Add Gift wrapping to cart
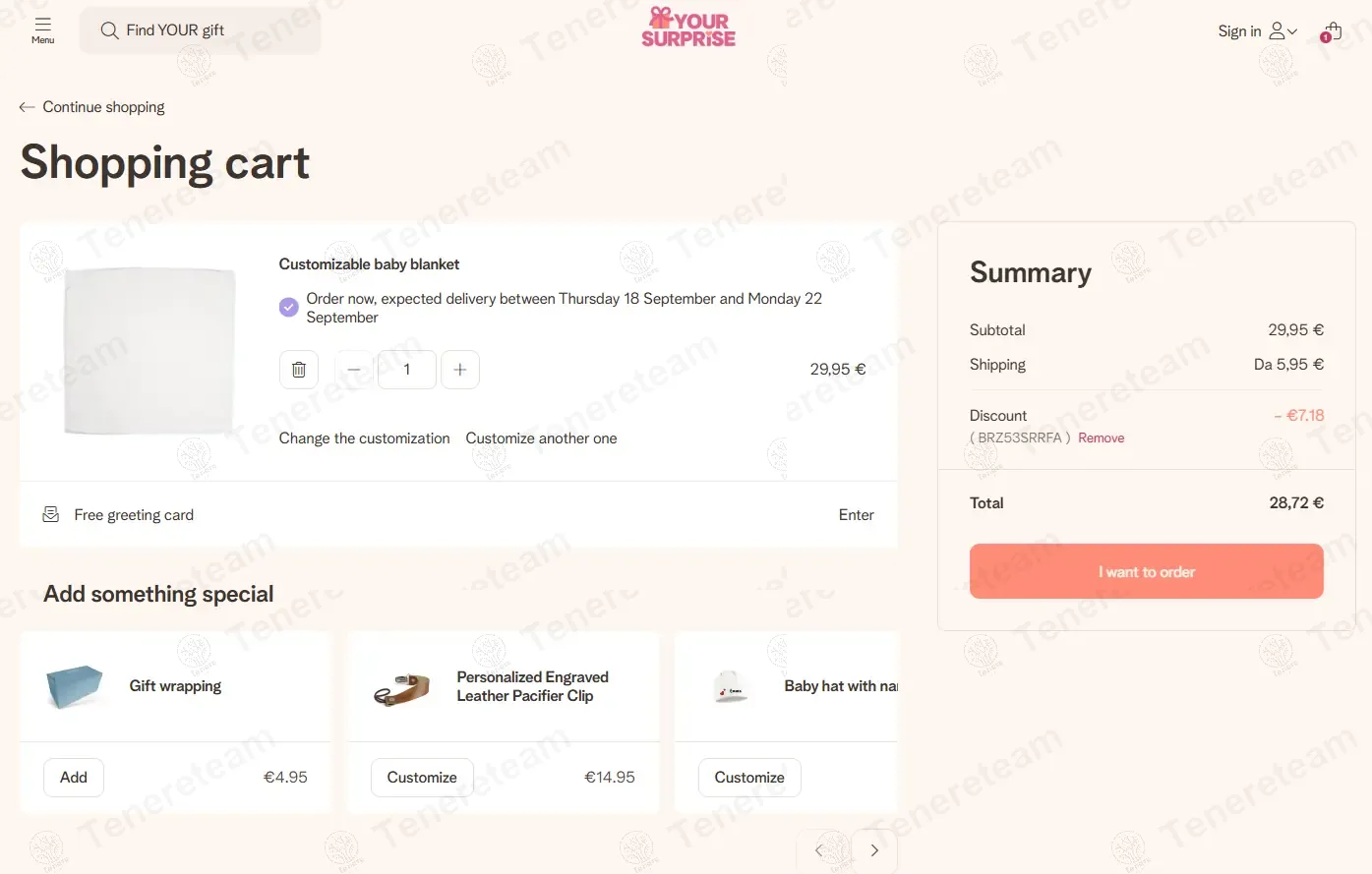The image size is (1372, 874). [x=74, y=778]
